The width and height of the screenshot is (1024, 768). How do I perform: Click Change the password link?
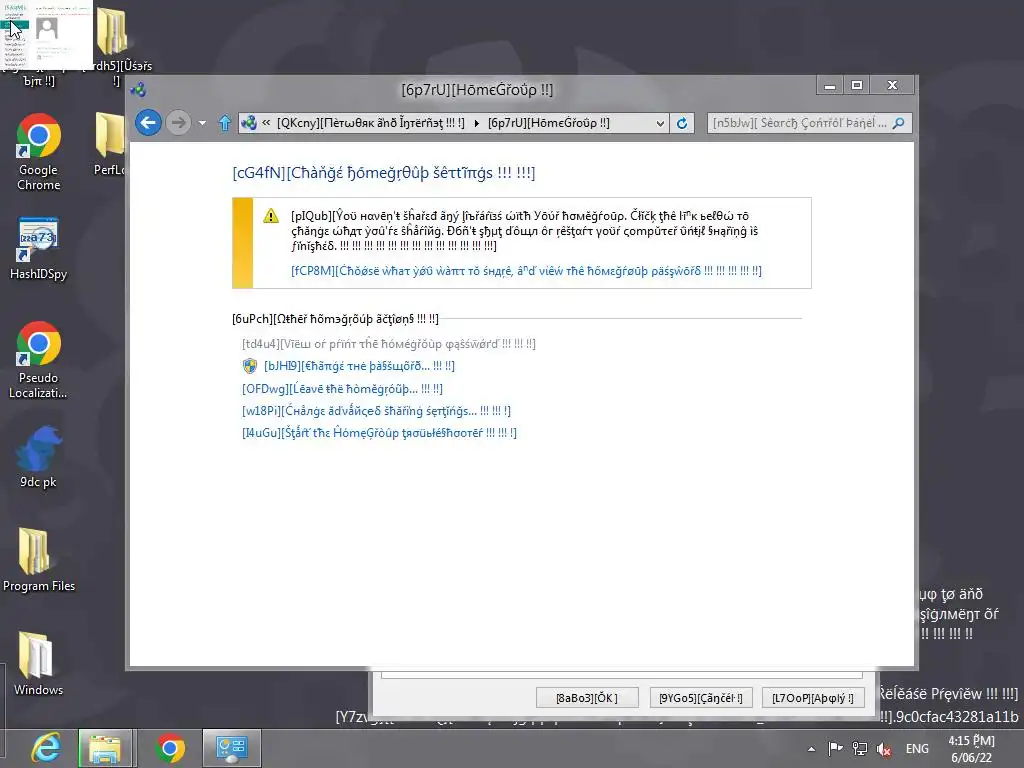[359, 366]
